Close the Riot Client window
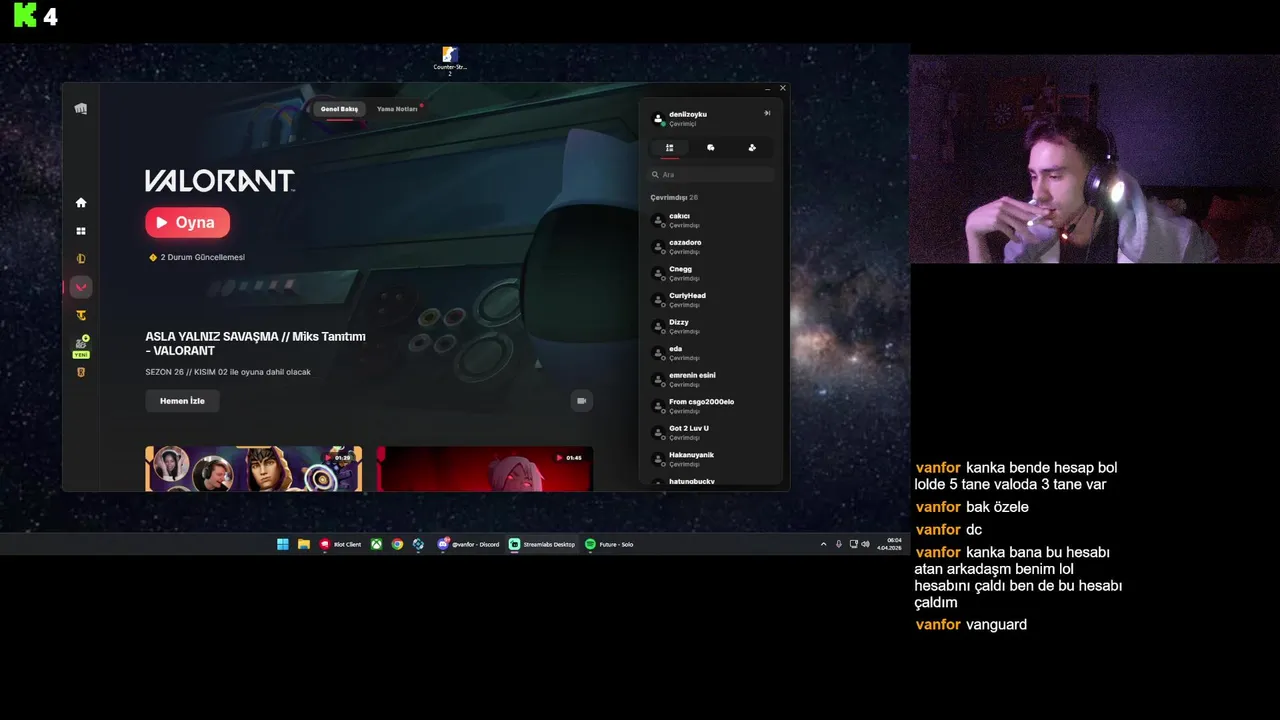The image size is (1280, 720). tap(782, 88)
